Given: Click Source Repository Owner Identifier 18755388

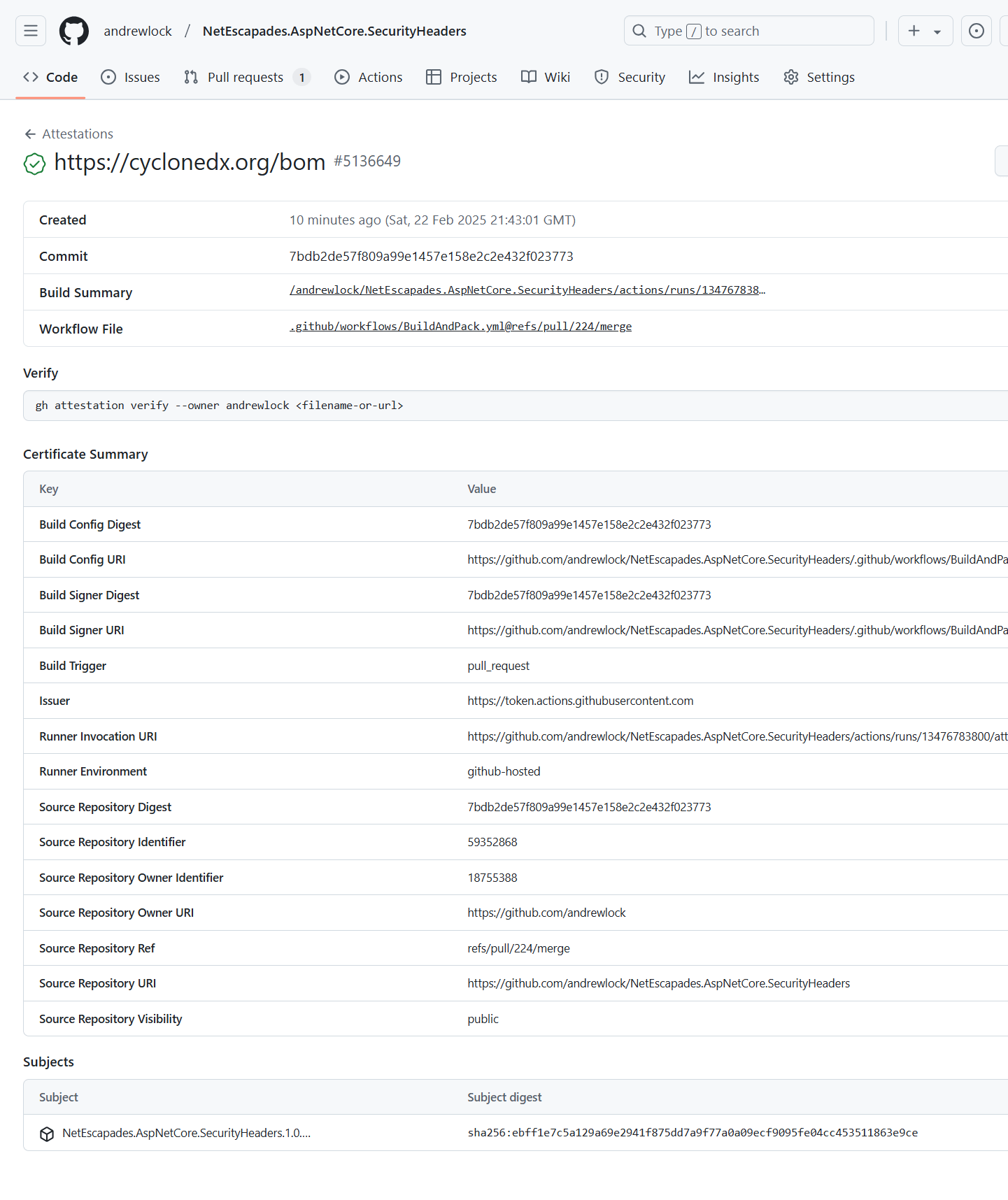Looking at the screenshot, I should point(492,878).
